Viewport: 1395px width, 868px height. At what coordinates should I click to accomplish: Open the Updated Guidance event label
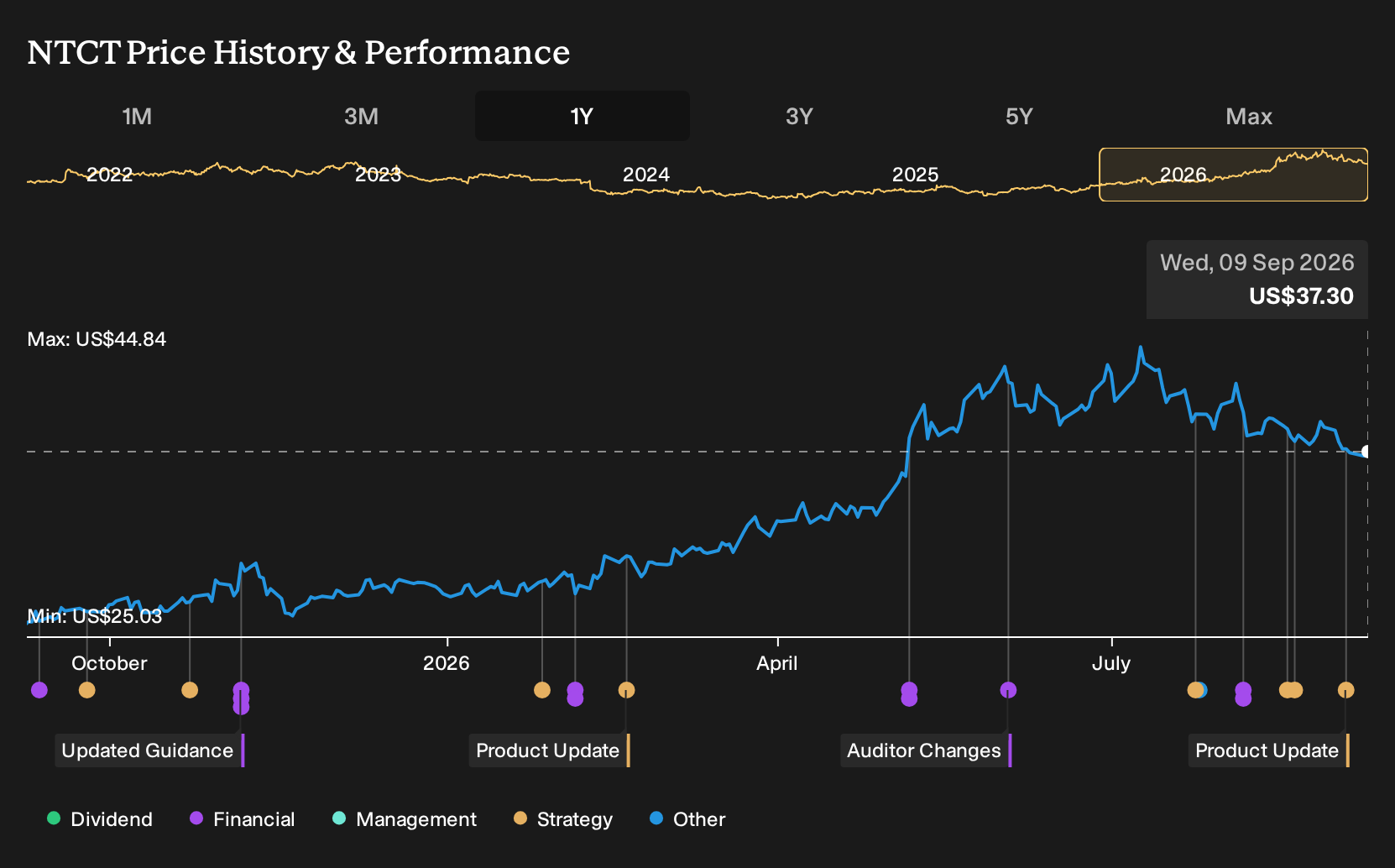pos(148,750)
